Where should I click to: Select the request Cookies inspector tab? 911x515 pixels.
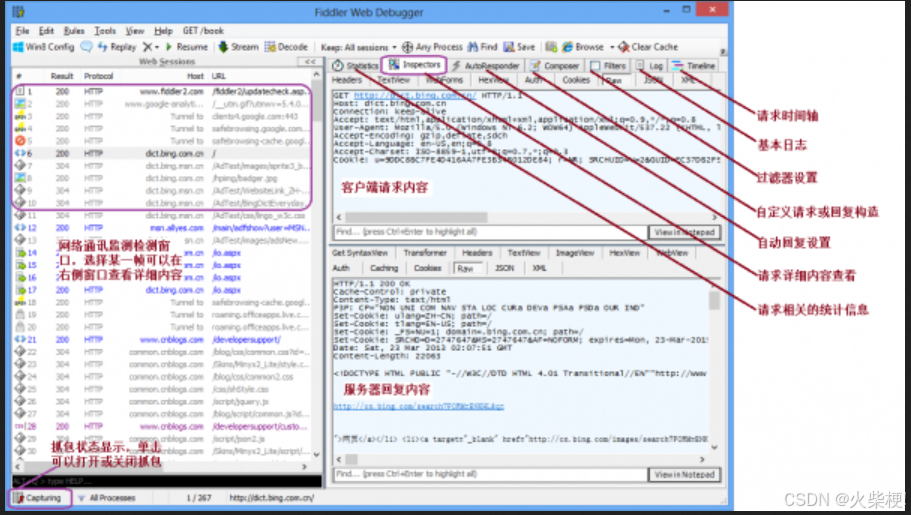576,80
